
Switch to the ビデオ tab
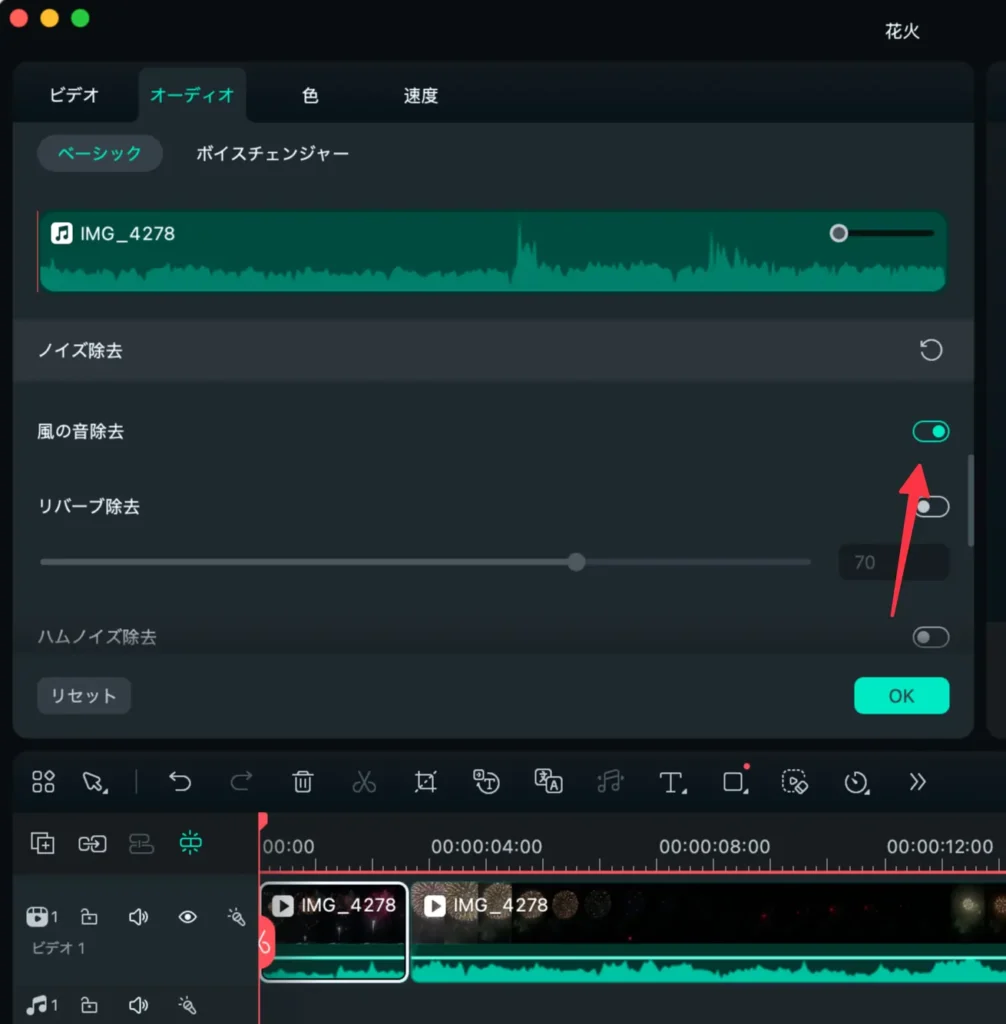(x=75, y=96)
